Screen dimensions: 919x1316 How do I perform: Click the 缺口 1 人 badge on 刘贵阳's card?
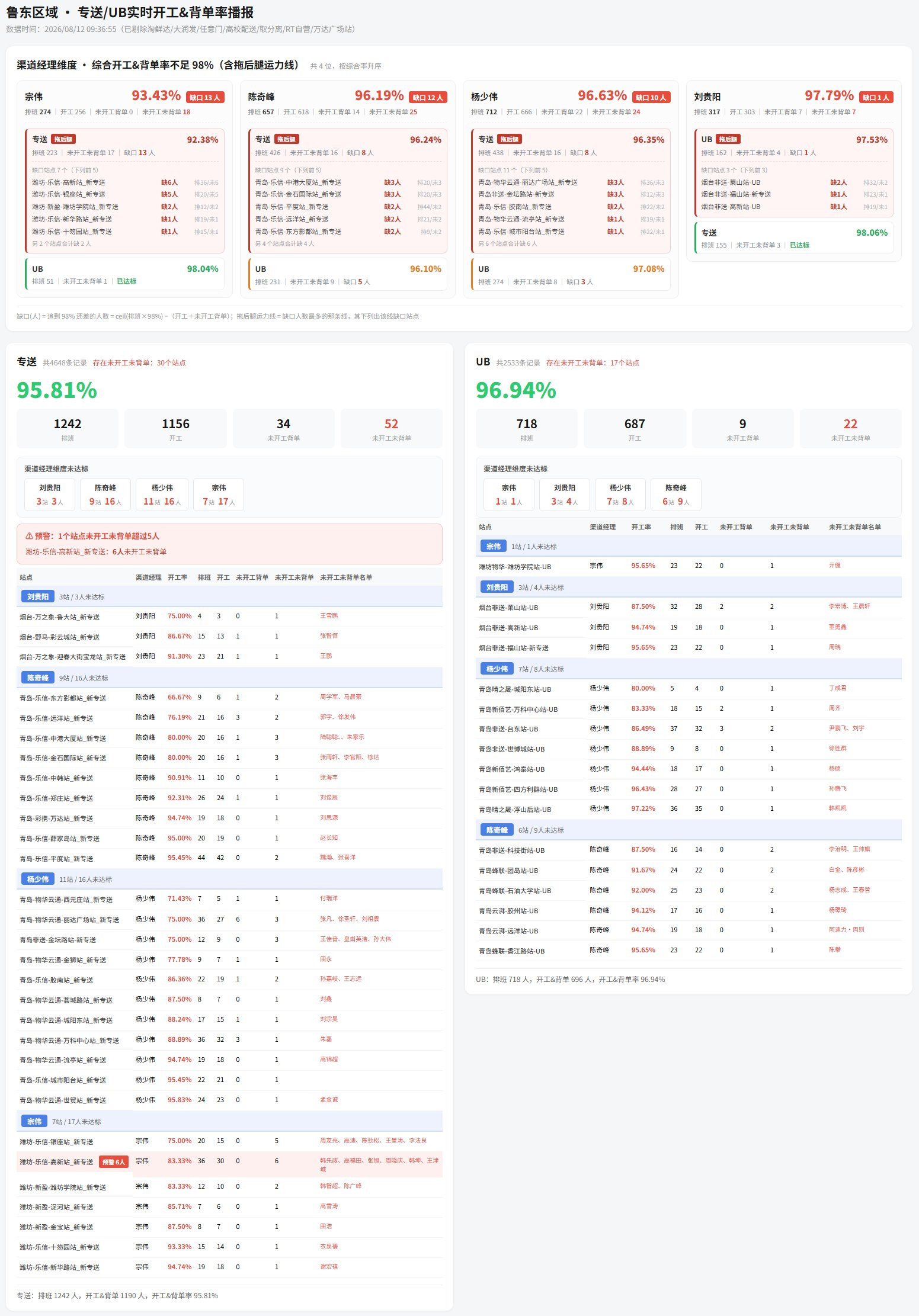click(x=876, y=97)
